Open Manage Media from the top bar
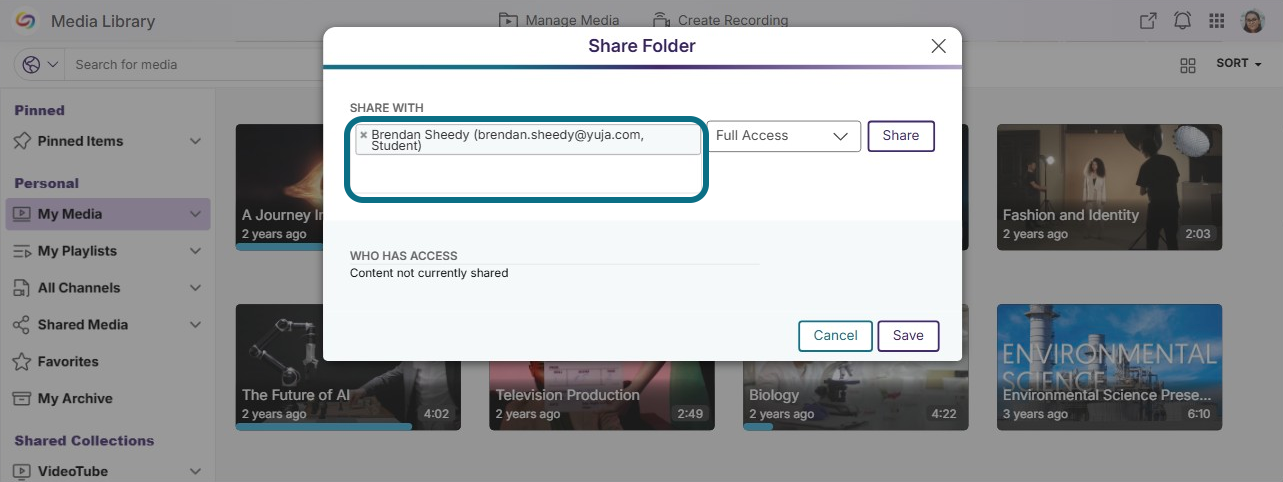Screen dimensions: 1283x482 (560, 20)
